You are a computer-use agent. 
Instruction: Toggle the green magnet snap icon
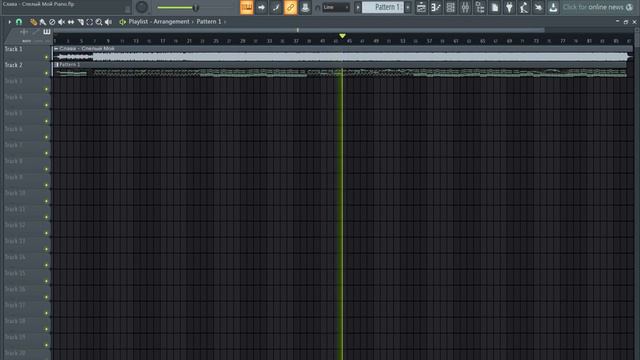tap(19, 22)
